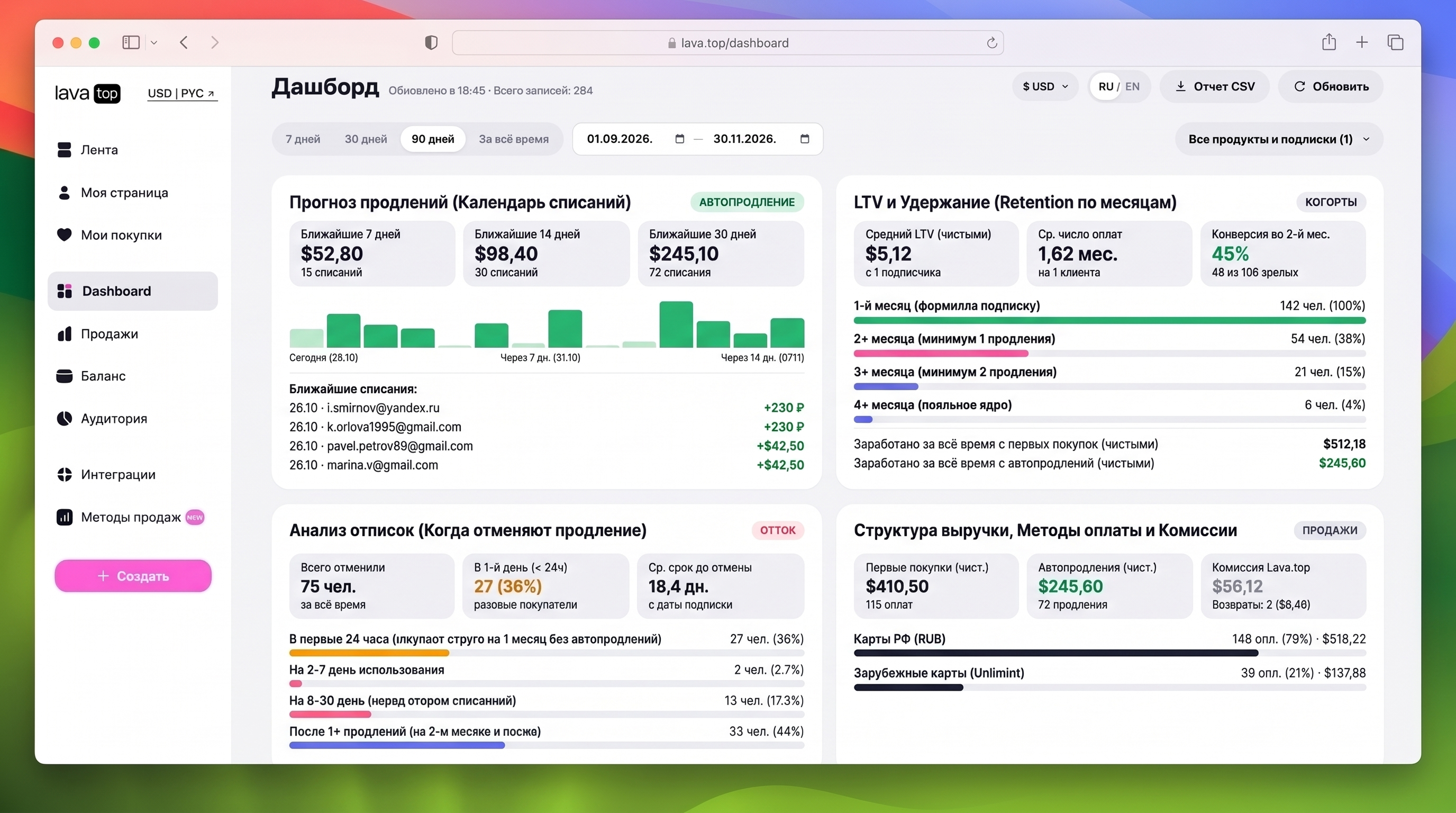
Task: Show tab overview icon
Action: click(1396, 42)
